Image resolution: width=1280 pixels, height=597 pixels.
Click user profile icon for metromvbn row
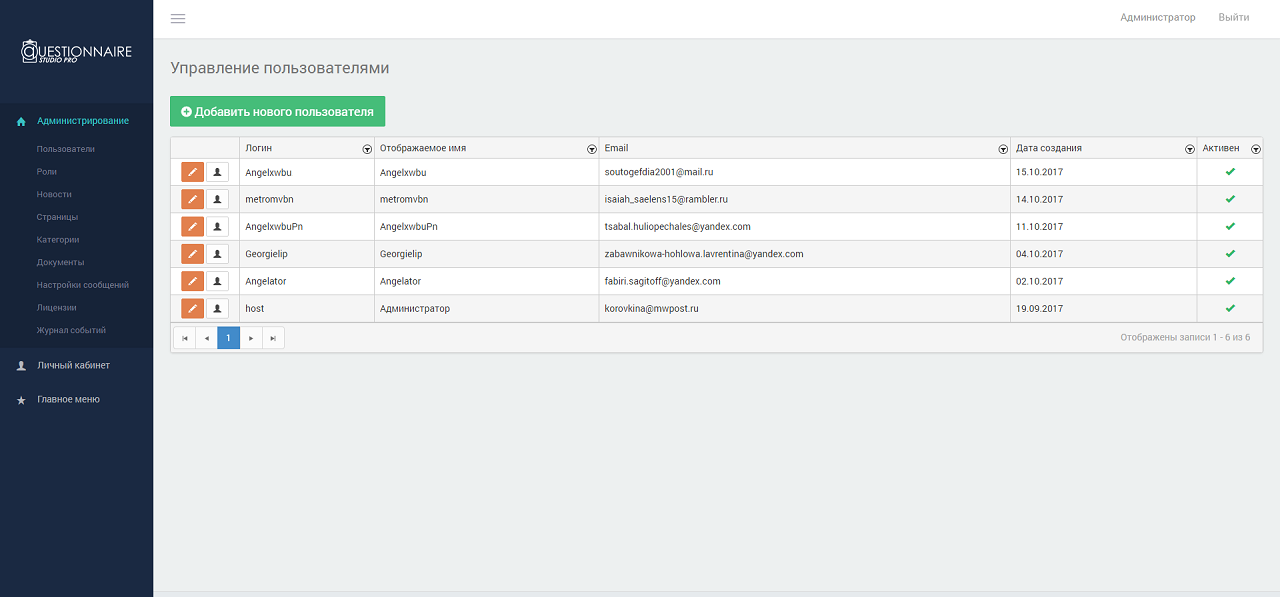(x=217, y=199)
